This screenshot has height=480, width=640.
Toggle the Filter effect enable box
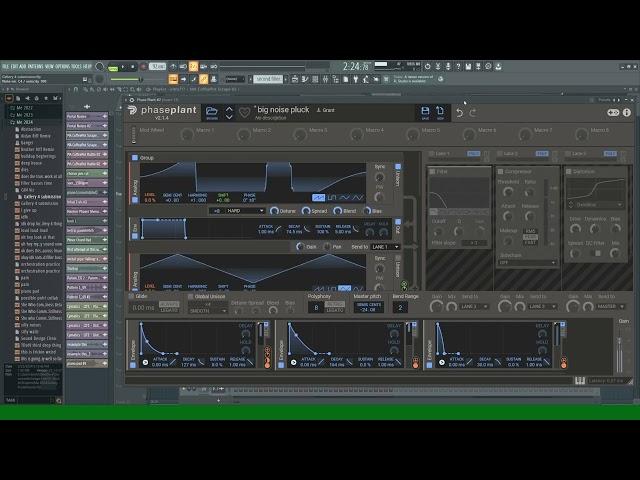click(x=432, y=172)
